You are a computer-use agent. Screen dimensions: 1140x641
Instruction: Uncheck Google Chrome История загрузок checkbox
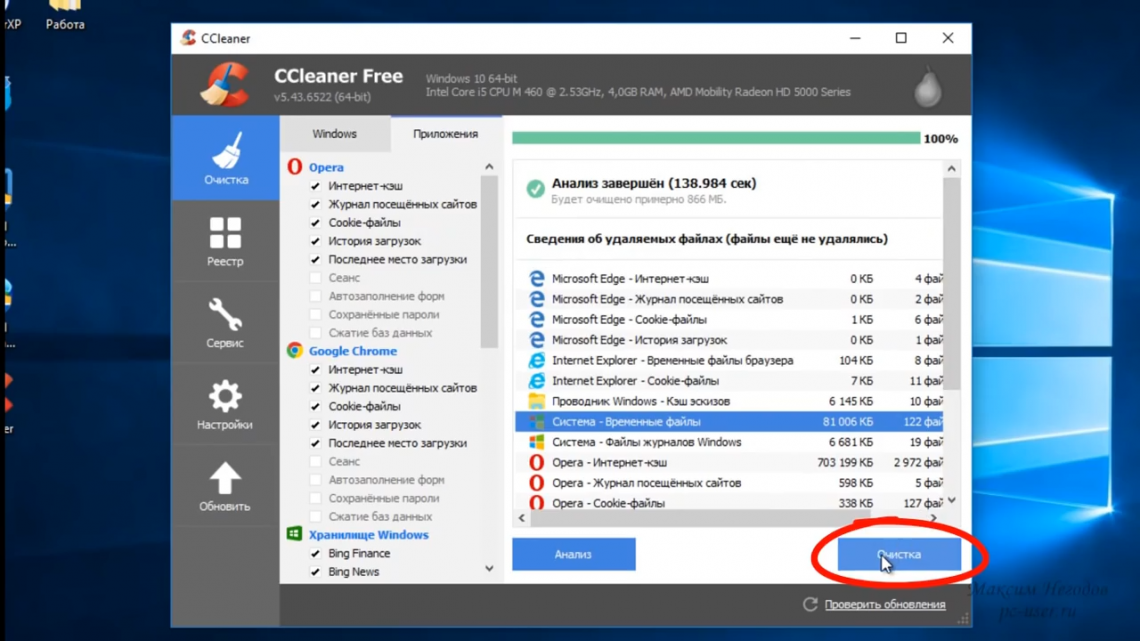(315, 424)
